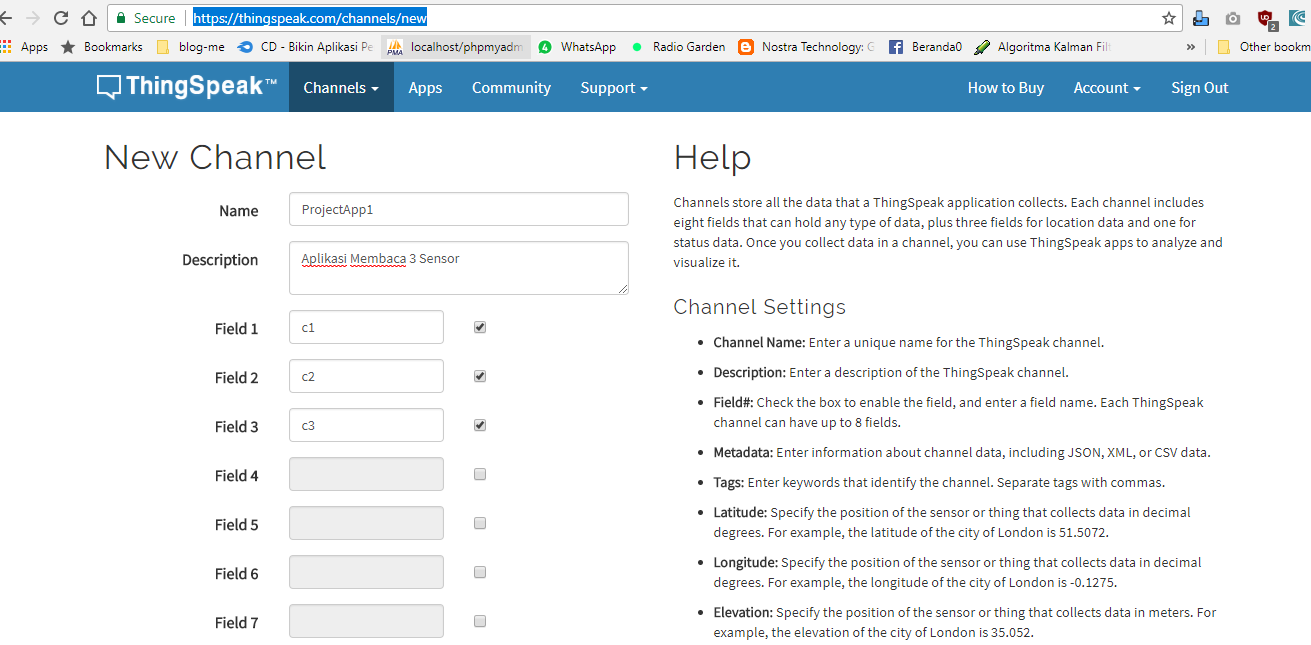Image resolution: width=1311 pixels, height=645 pixels.
Task: Click the bold 'Longitude:' help term
Action: point(745,562)
